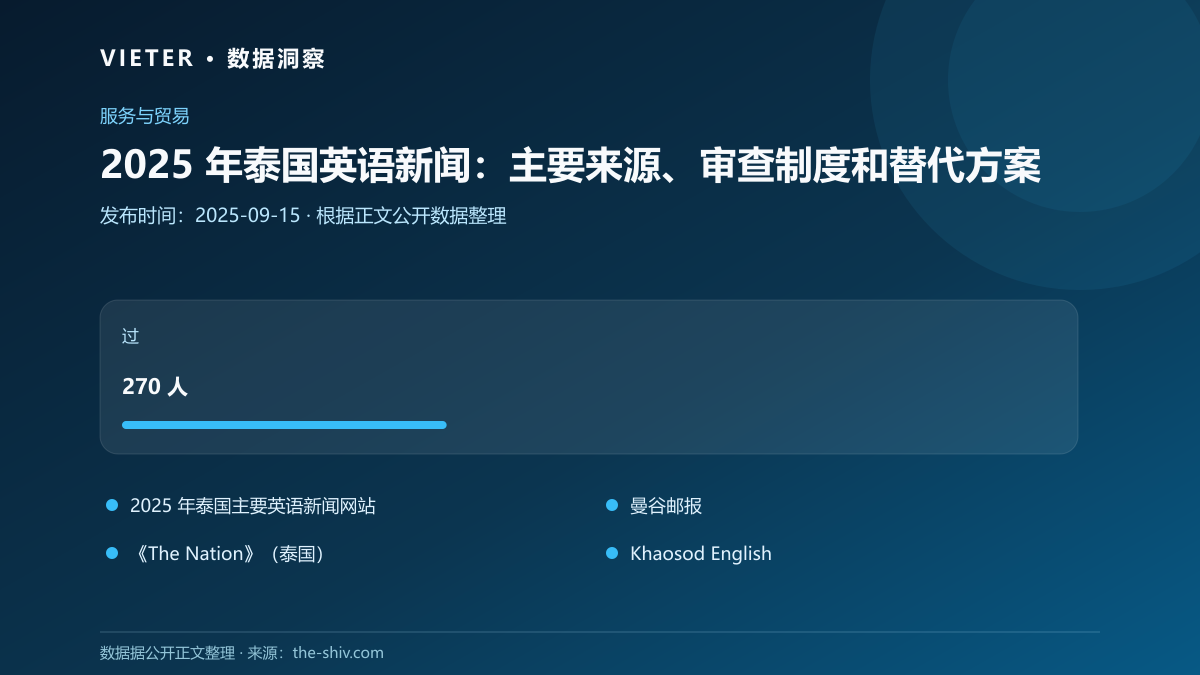This screenshot has height=675, width=1200.
Task: Click the VIETER · 数据洞察 brand title
Action: (x=212, y=58)
